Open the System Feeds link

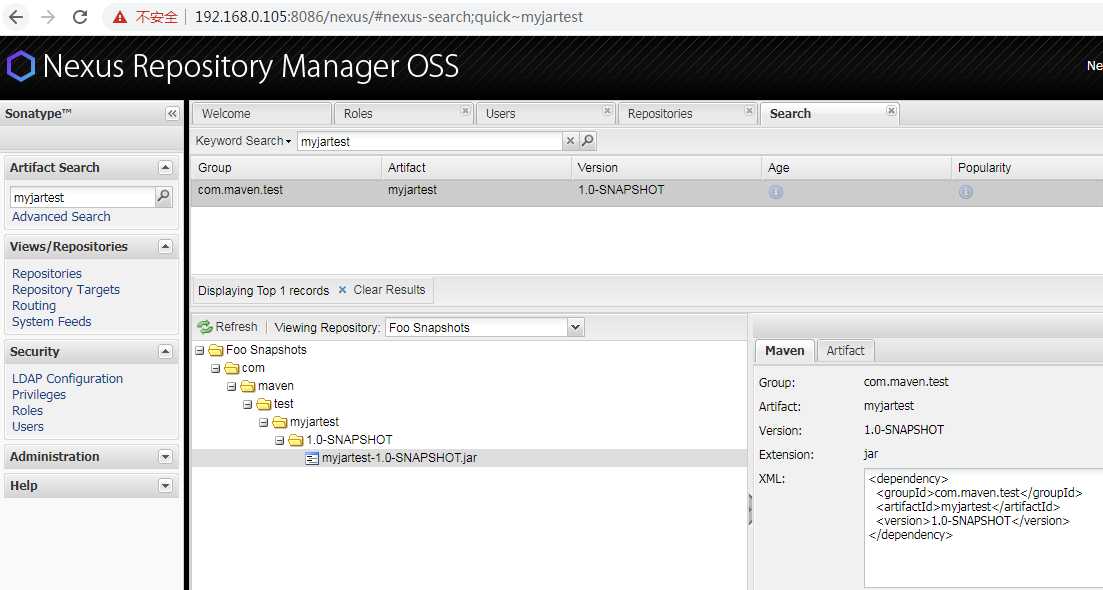pyautogui.click(x=51, y=321)
